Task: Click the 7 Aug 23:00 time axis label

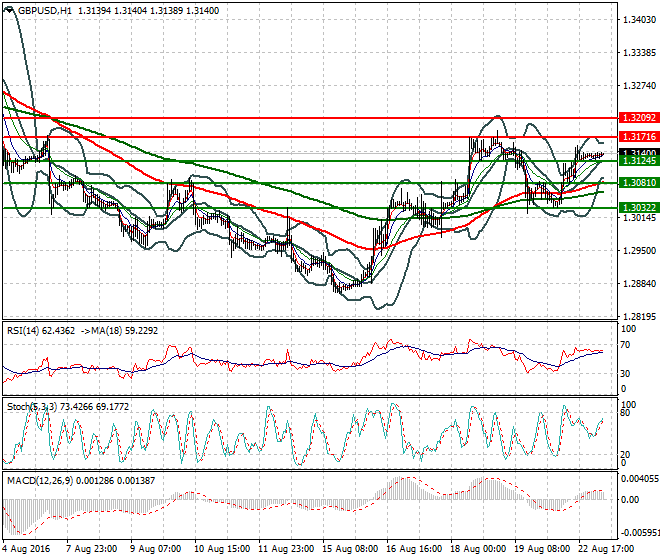Action: tap(91, 549)
